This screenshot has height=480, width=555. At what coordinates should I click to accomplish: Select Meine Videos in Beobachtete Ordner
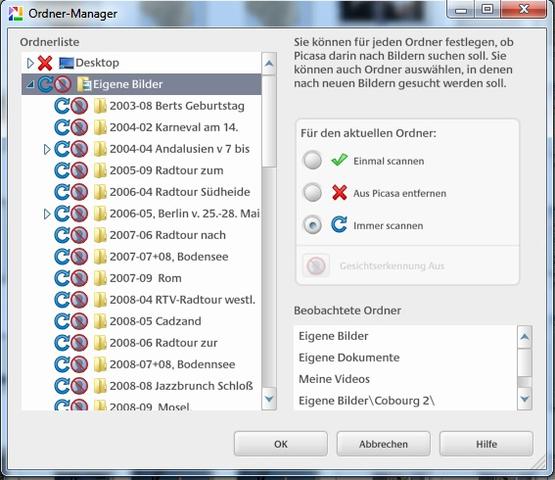point(334,379)
